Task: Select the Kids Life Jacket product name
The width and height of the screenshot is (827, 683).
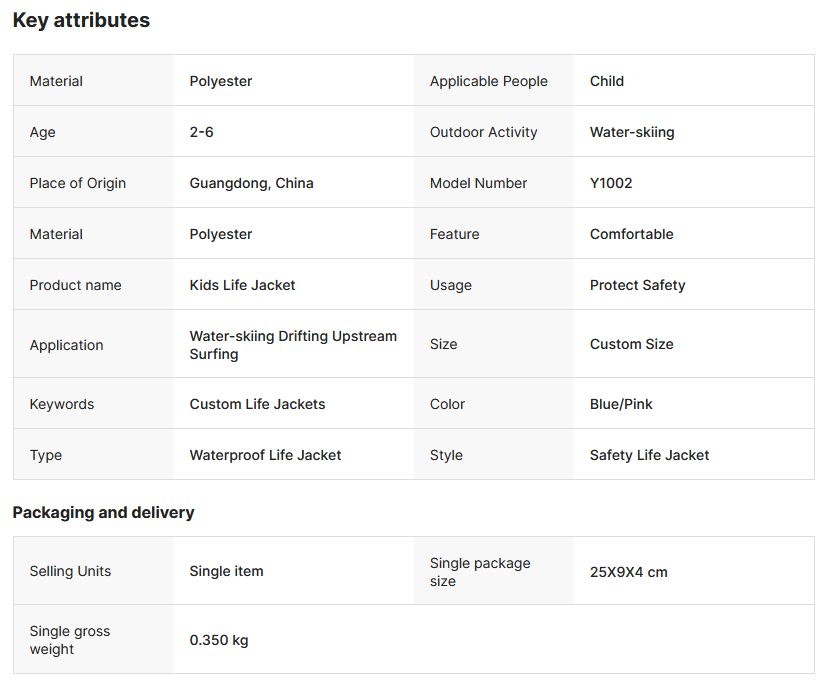Action: point(242,285)
